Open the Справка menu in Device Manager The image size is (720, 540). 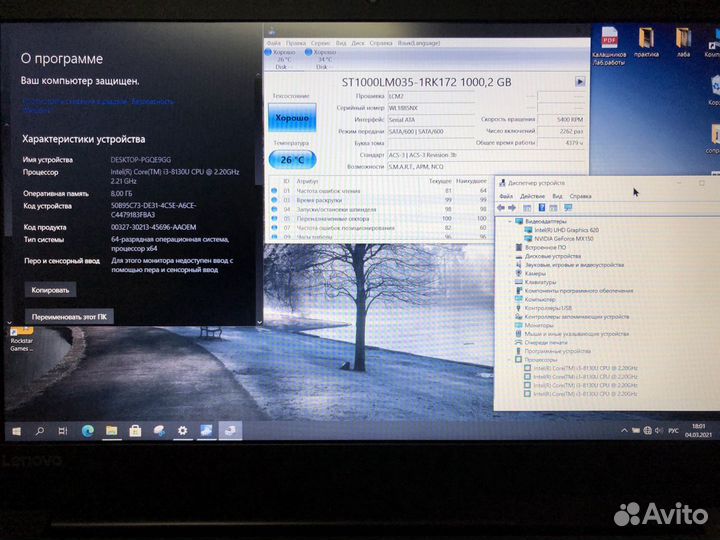pos(580,196)
